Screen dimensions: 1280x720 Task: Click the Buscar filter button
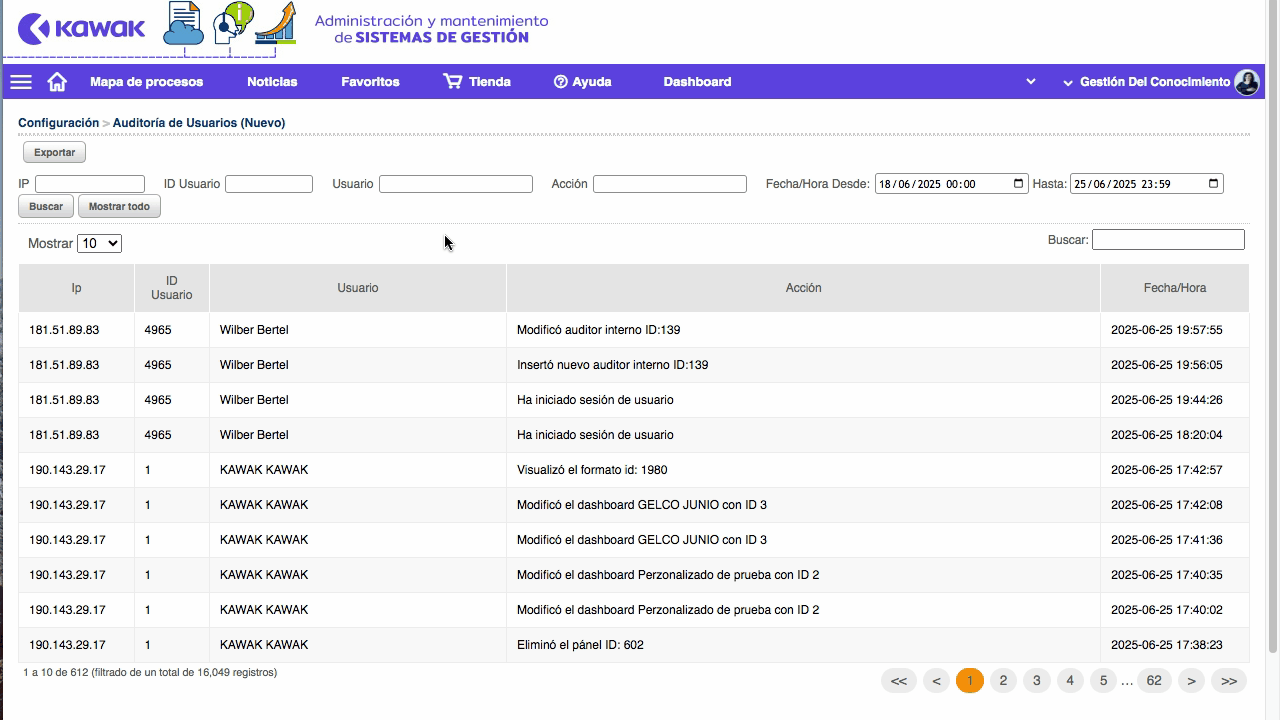46,206
